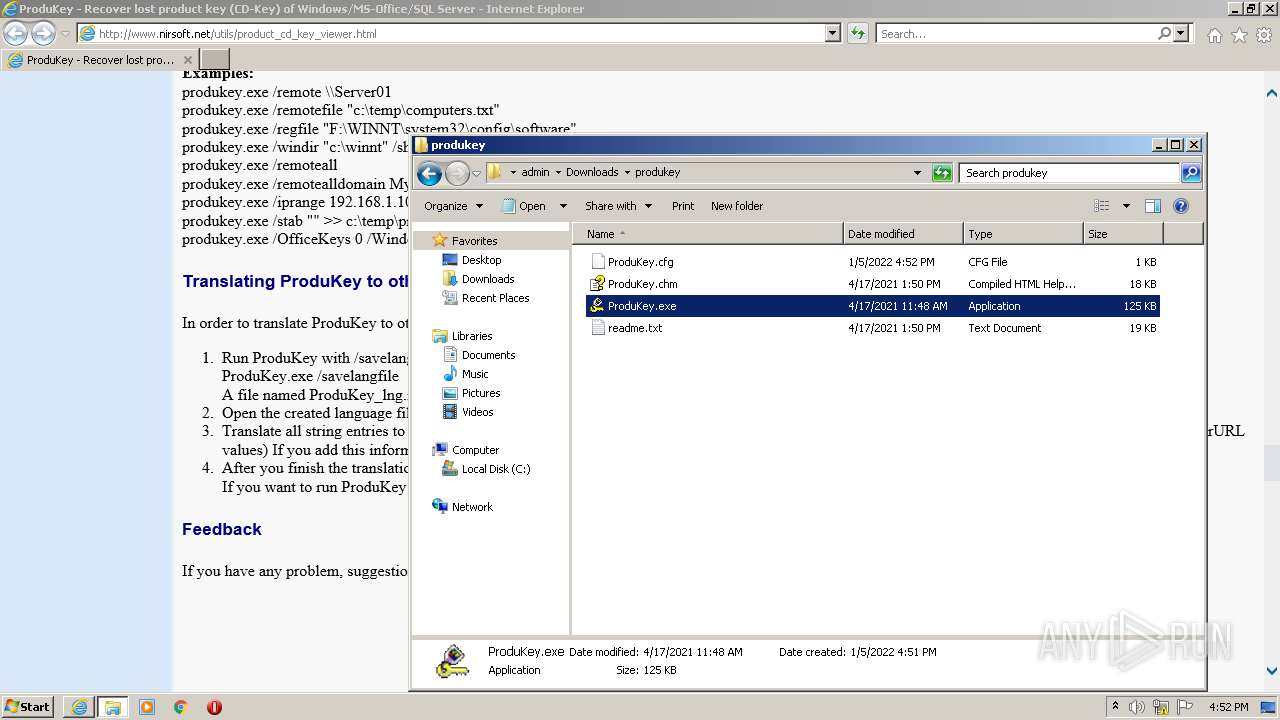Viewport: 1280px width, 720px height.
Task: Click the Explorer forward arrow button
Action: pyautogui.click(x=457, y=174)
